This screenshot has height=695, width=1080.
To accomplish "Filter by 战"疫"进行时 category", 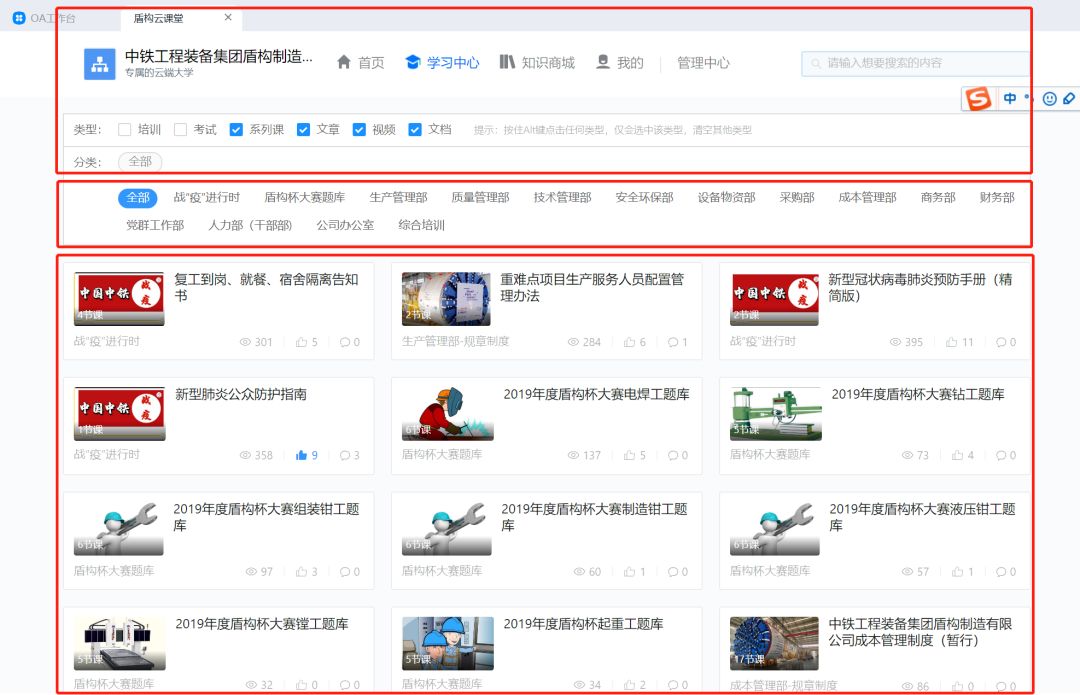I will [207, 198].
